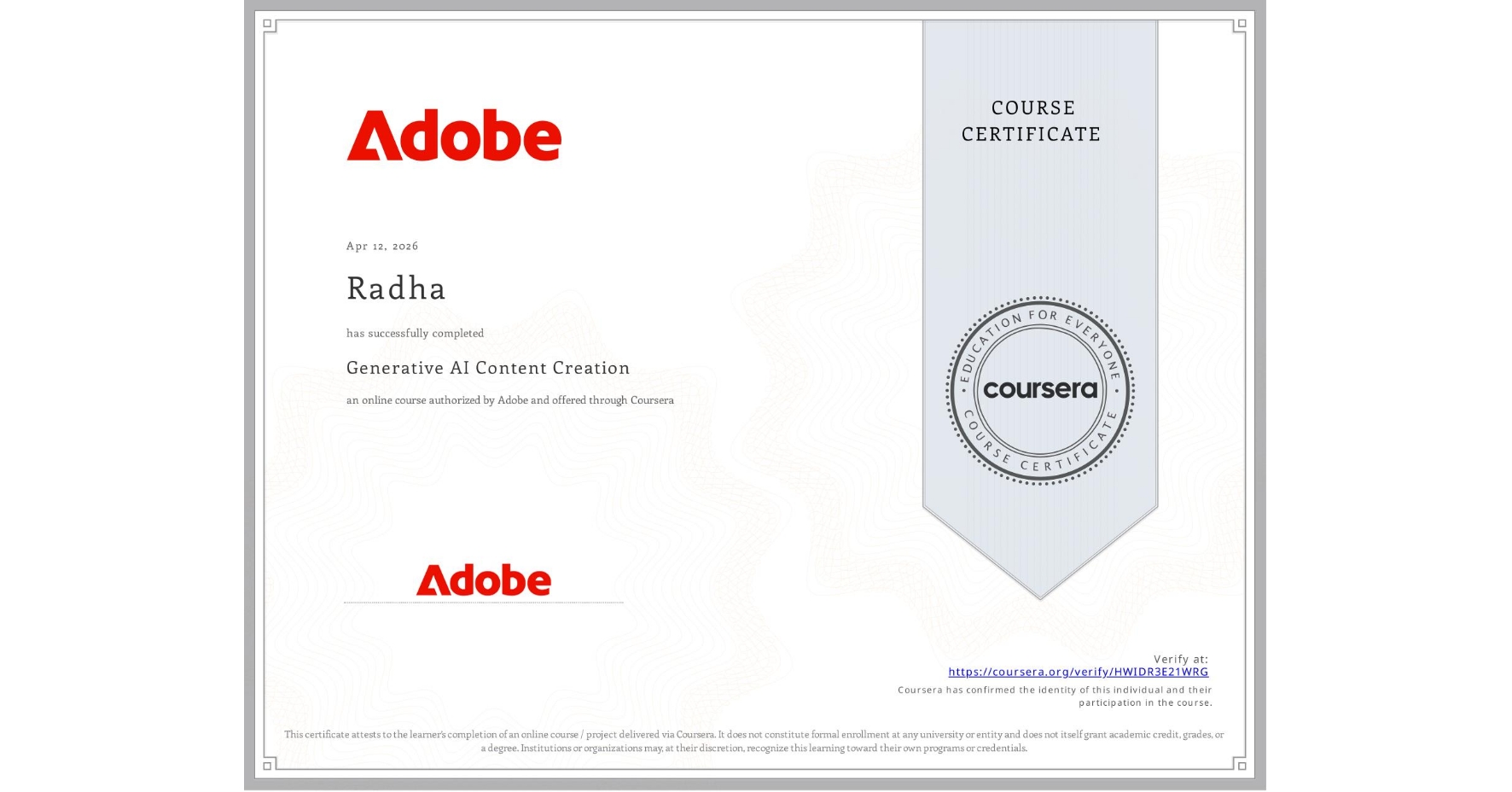The image size is (1512, 792).
Task: Click the 'authorized by Adobe' description line
Action: [x=510, y=399]
